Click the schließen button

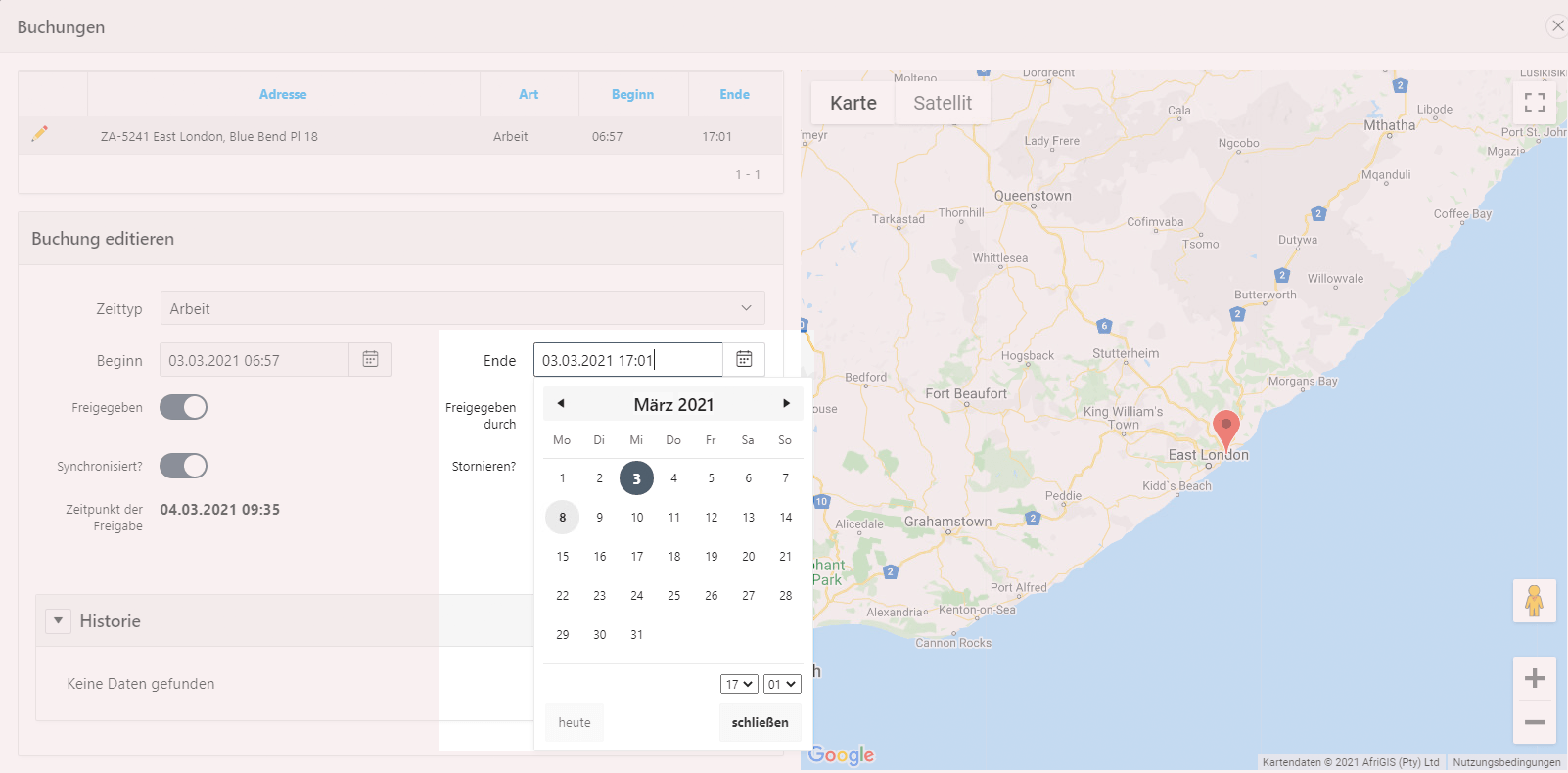[x=760, y=722]
